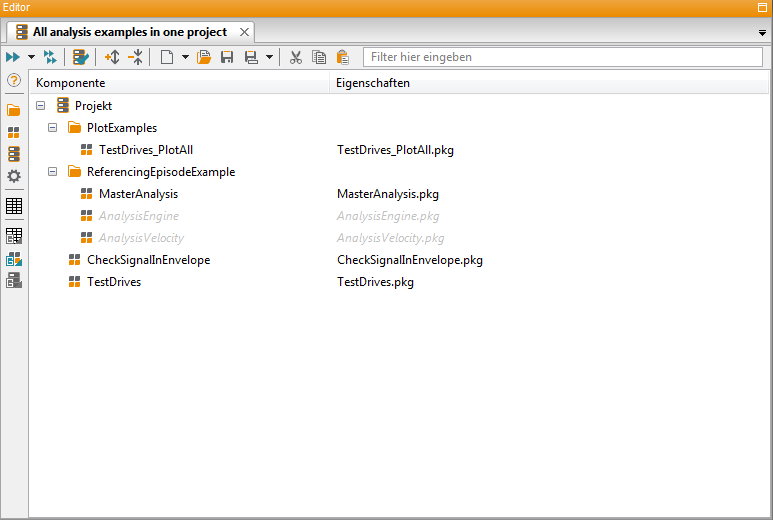The width and height of the screenshot is (773, 520).
Task: Cut the selection using the scissors icon
Action: (x=296, y=57)
